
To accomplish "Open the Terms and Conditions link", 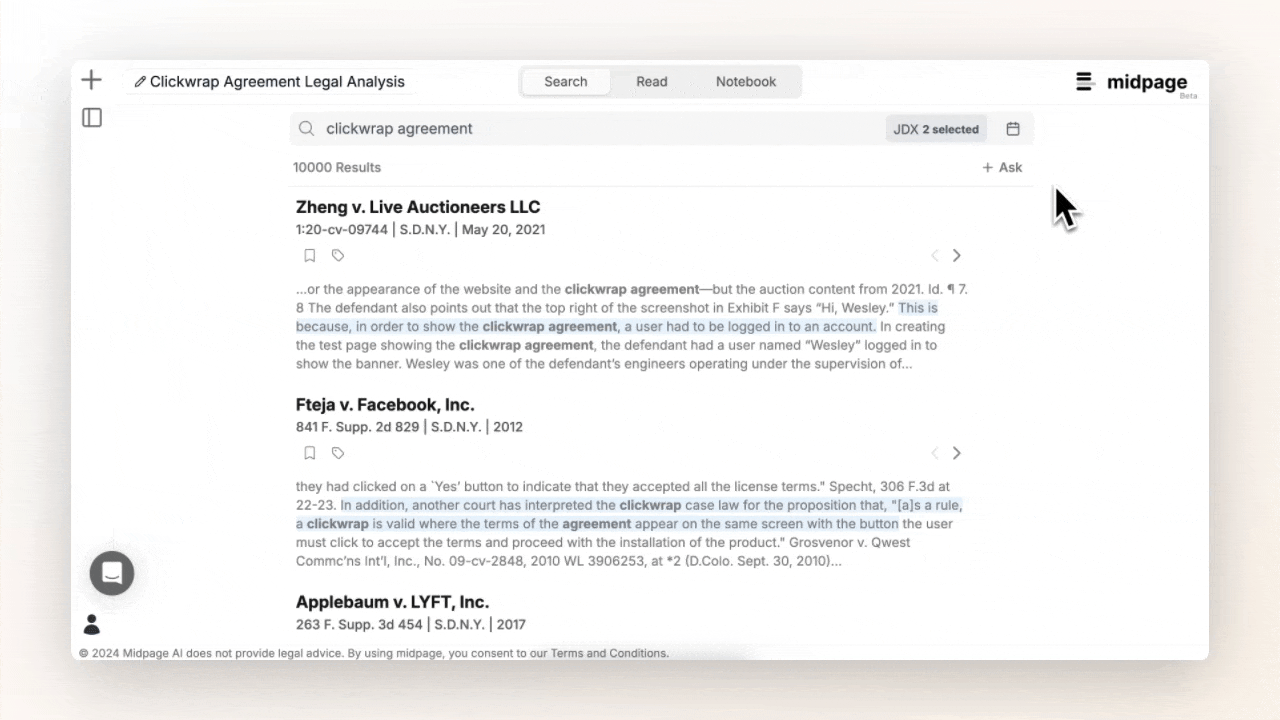I will point(610,653).
